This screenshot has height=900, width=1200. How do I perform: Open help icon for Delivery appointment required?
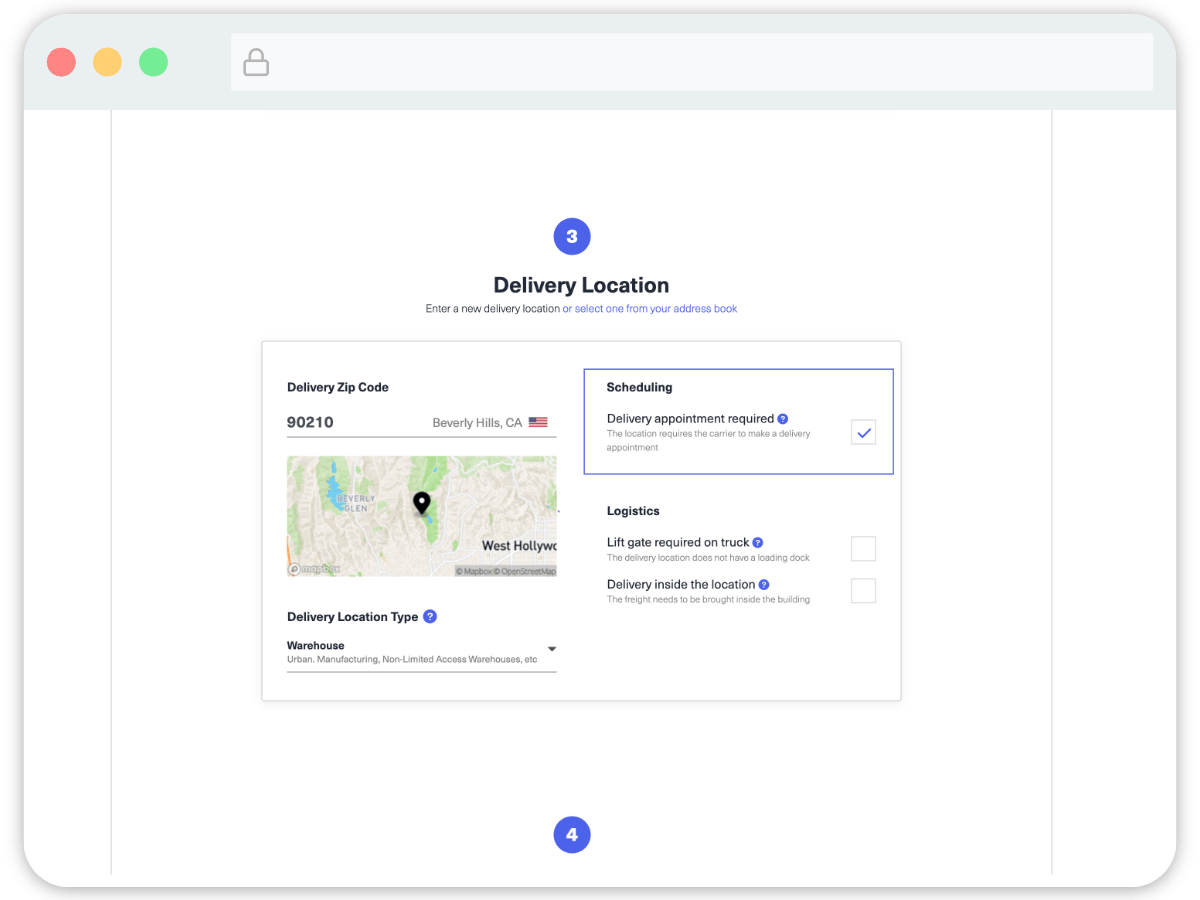[783, 419]
